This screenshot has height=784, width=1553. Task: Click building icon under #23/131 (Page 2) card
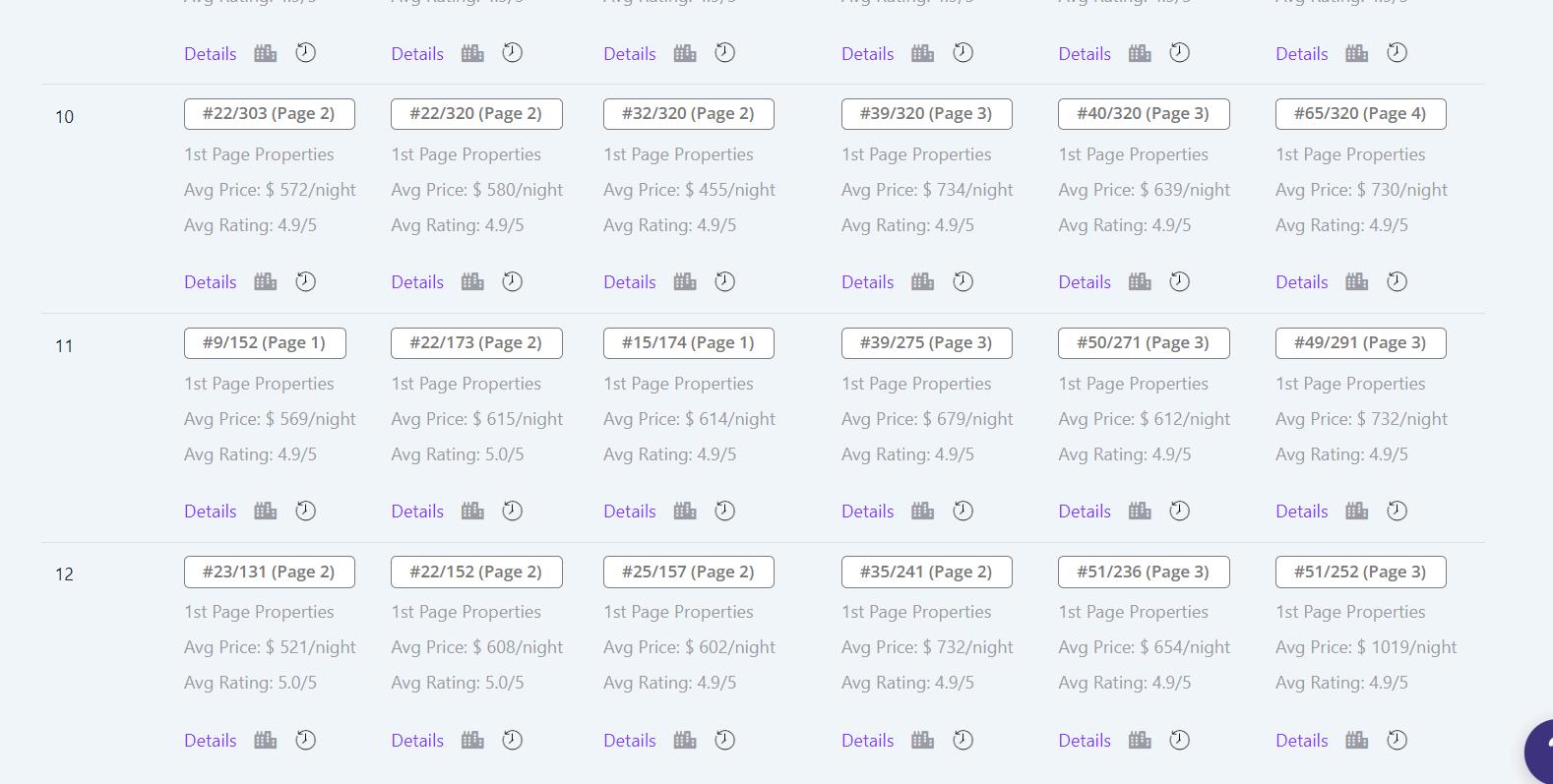coord(266,741)
